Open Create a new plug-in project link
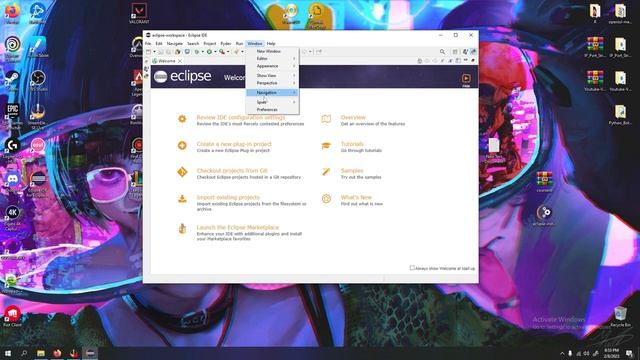This screenshot has height=360, width=640. tap(234, 144)
